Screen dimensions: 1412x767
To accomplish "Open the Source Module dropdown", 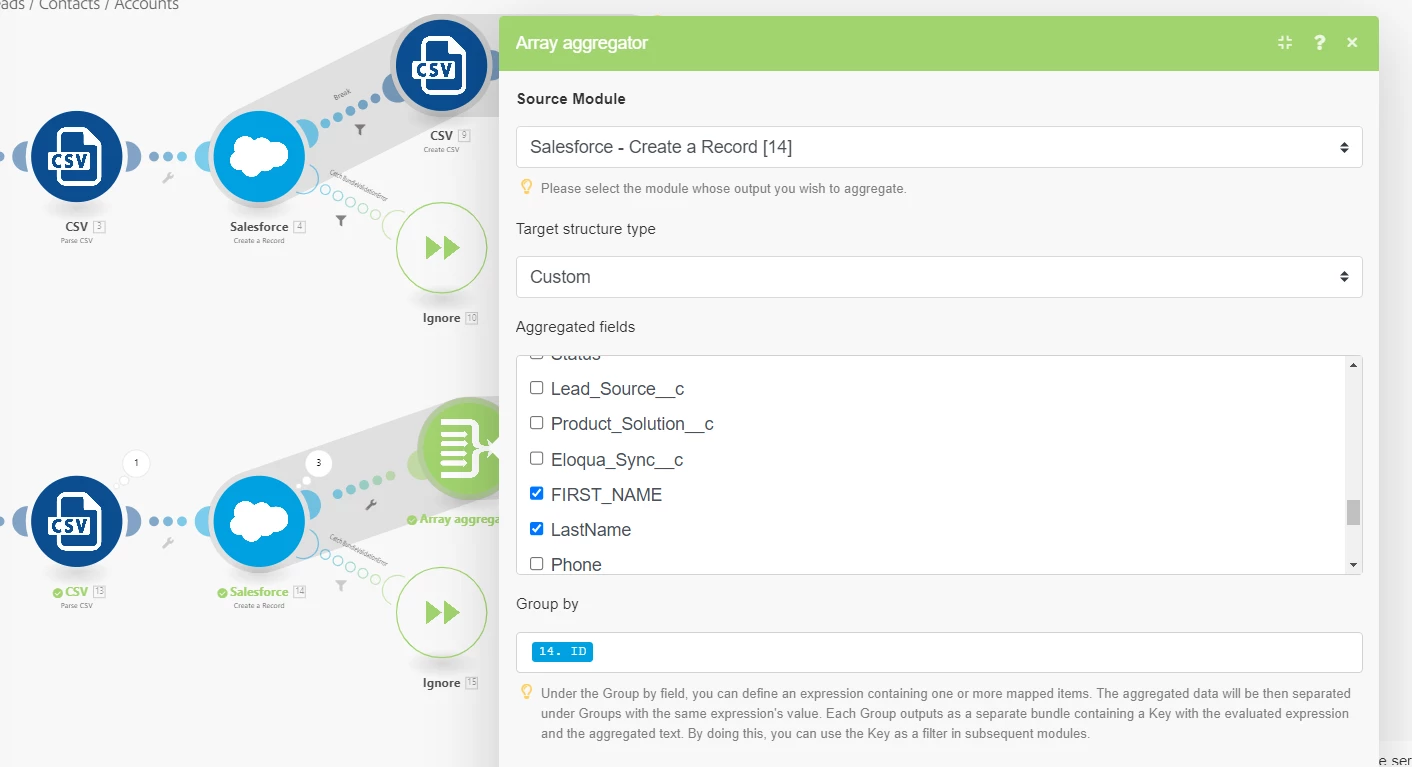I will (x=939, y=147).
